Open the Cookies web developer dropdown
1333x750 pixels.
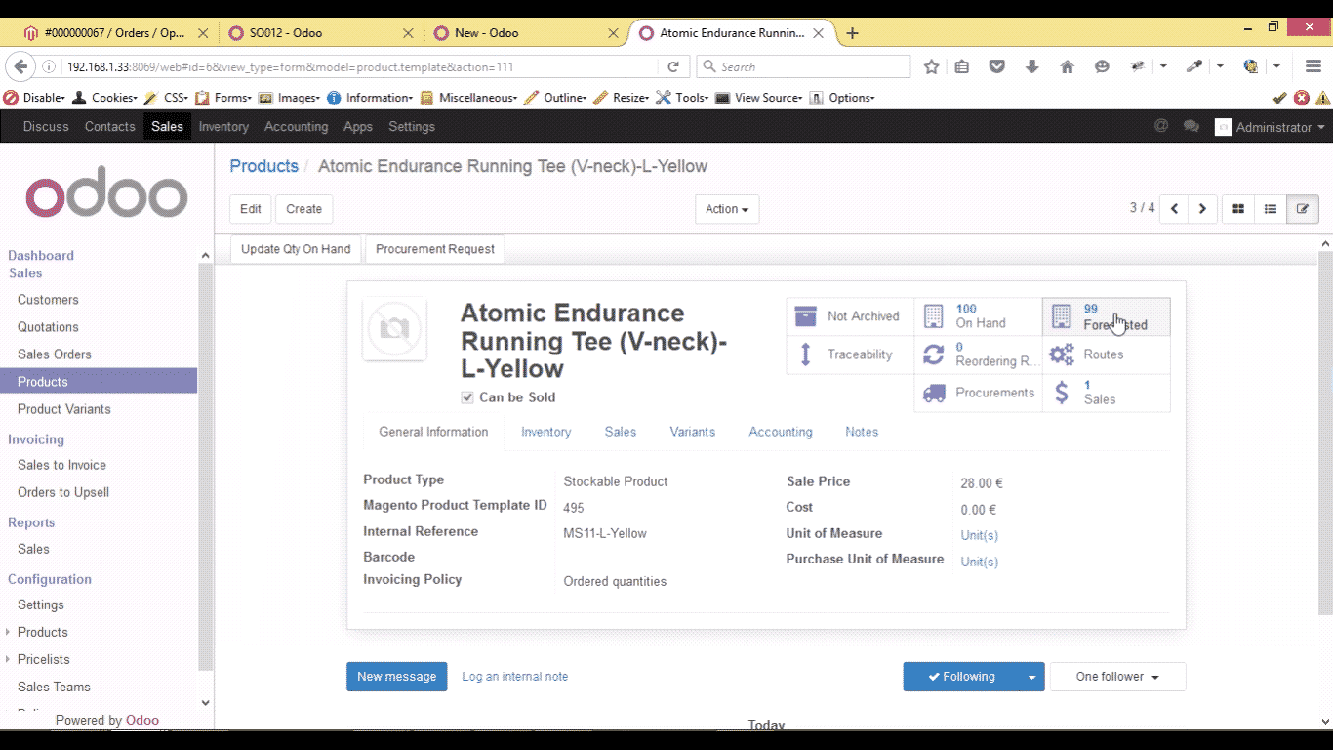[x=104, y=98]
